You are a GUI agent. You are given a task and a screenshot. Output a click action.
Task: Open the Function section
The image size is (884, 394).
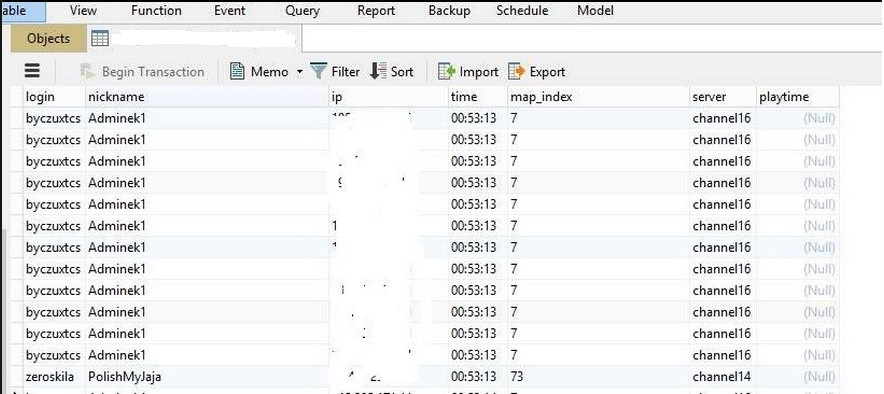(156, 10)
